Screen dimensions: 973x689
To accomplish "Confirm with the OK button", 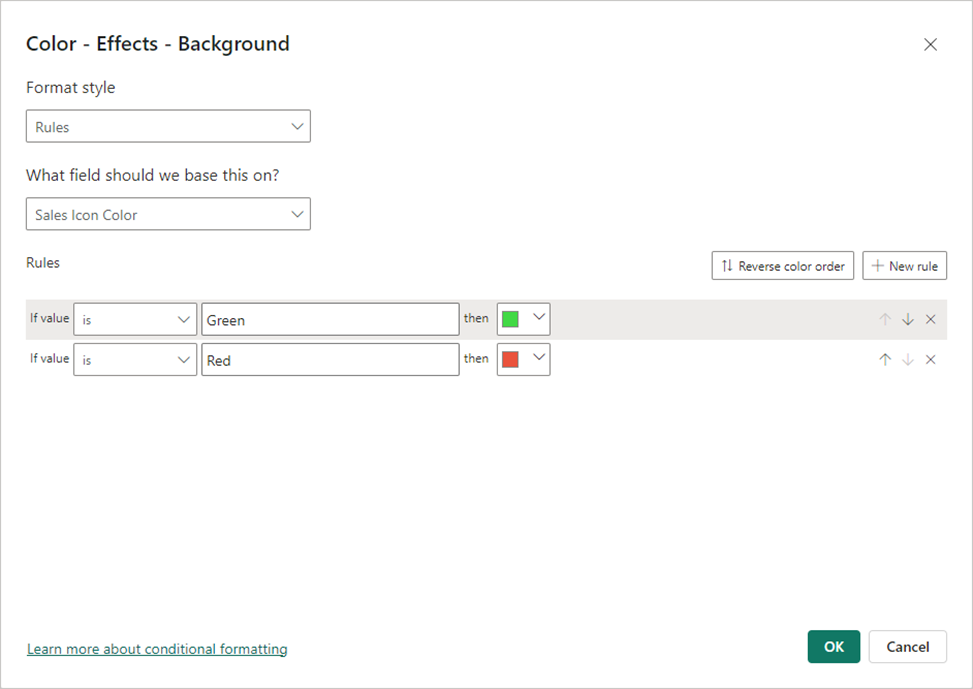I will coord(833,647).
